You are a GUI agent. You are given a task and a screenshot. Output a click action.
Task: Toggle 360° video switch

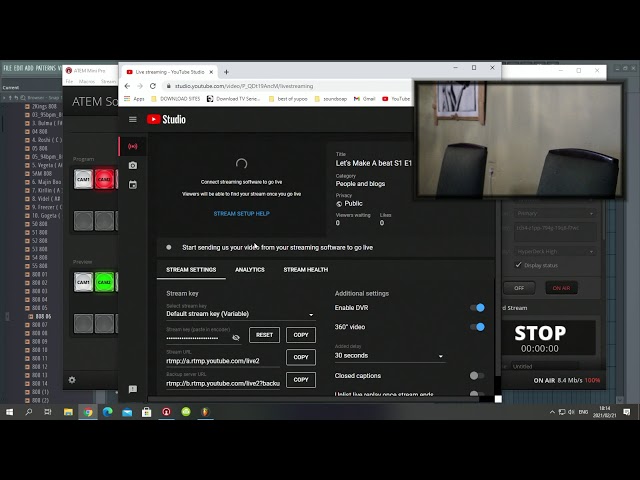[x=477, y=327]
